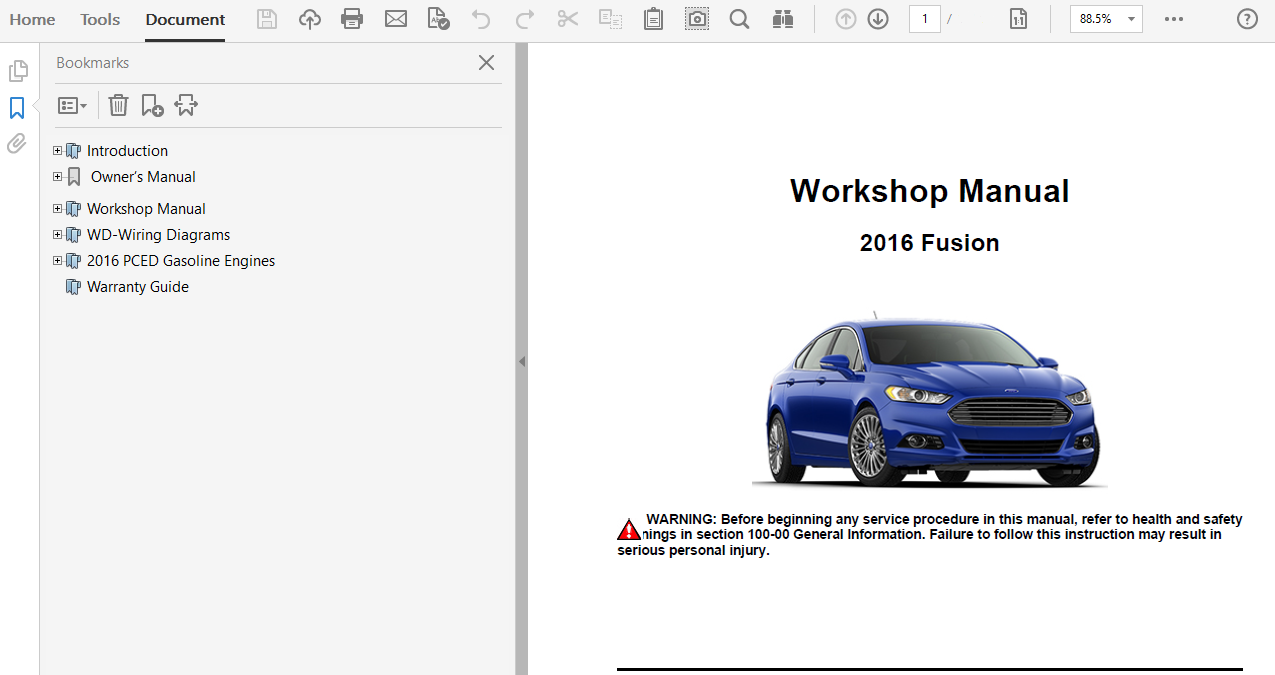1275x675 pixels.
Task: Show the Page Thumbnails panel
Action: tap(17, 71)
